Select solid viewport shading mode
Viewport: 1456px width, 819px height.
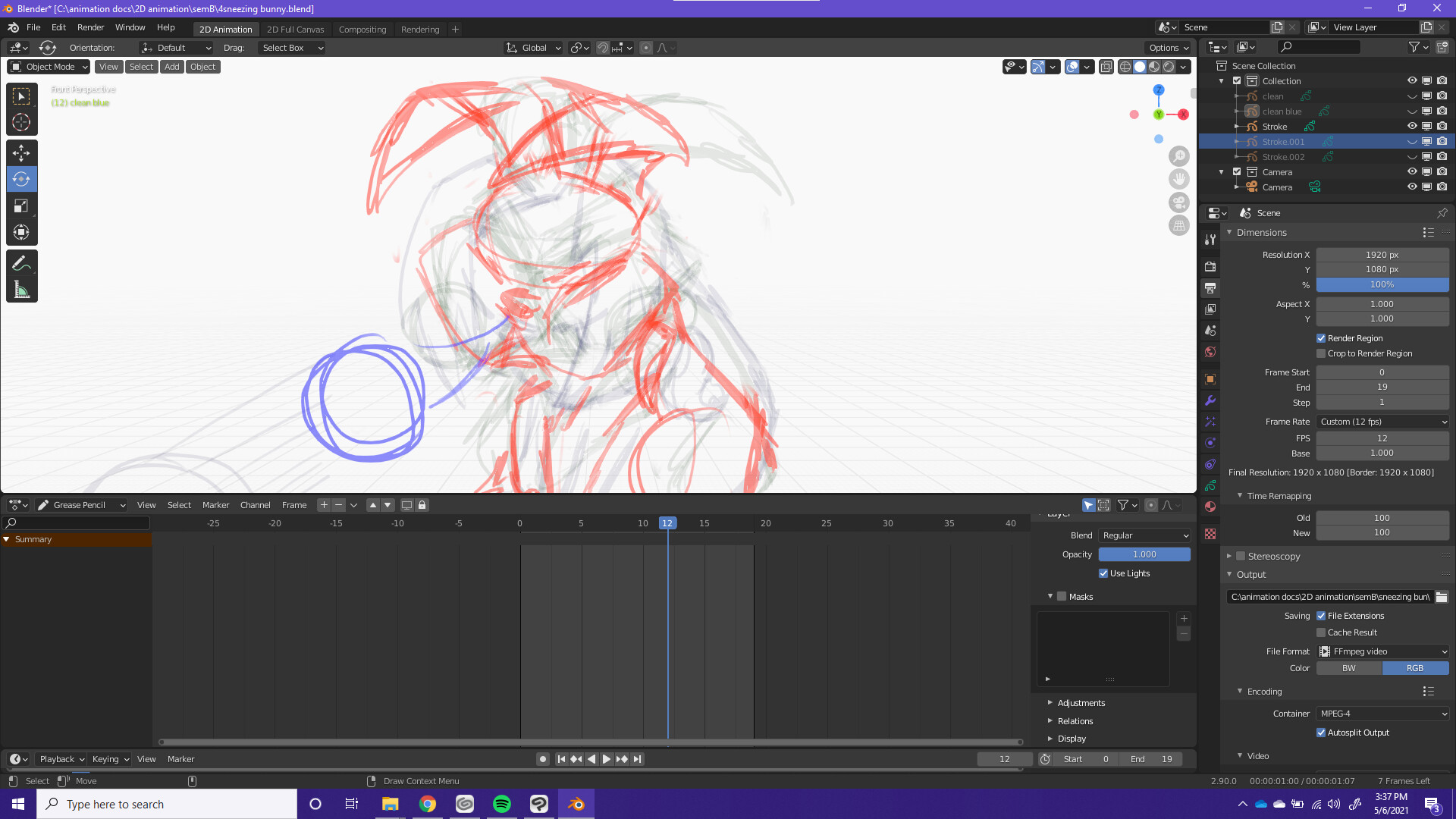tap(1140, 67)
